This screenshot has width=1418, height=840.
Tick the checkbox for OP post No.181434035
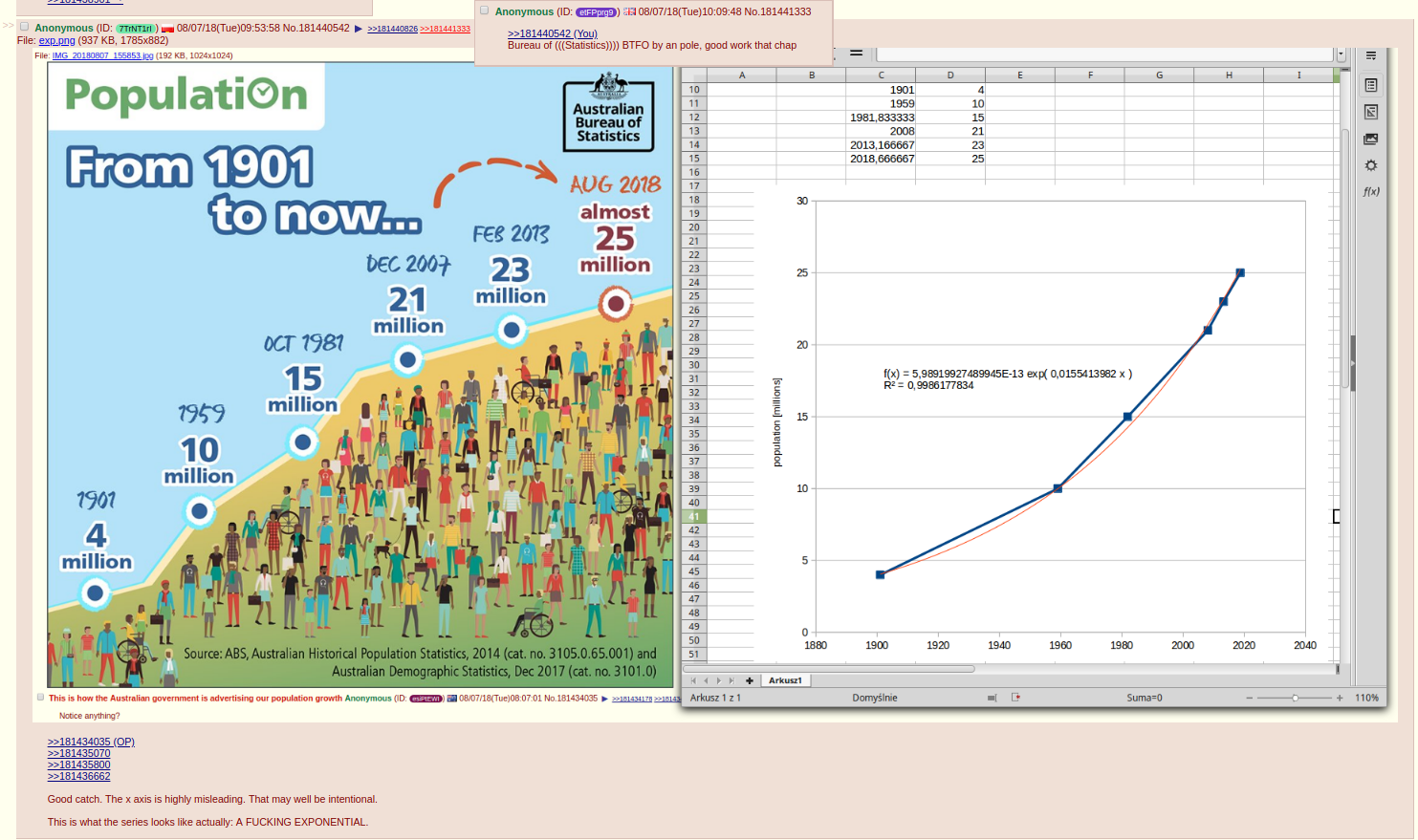[40, 698]
